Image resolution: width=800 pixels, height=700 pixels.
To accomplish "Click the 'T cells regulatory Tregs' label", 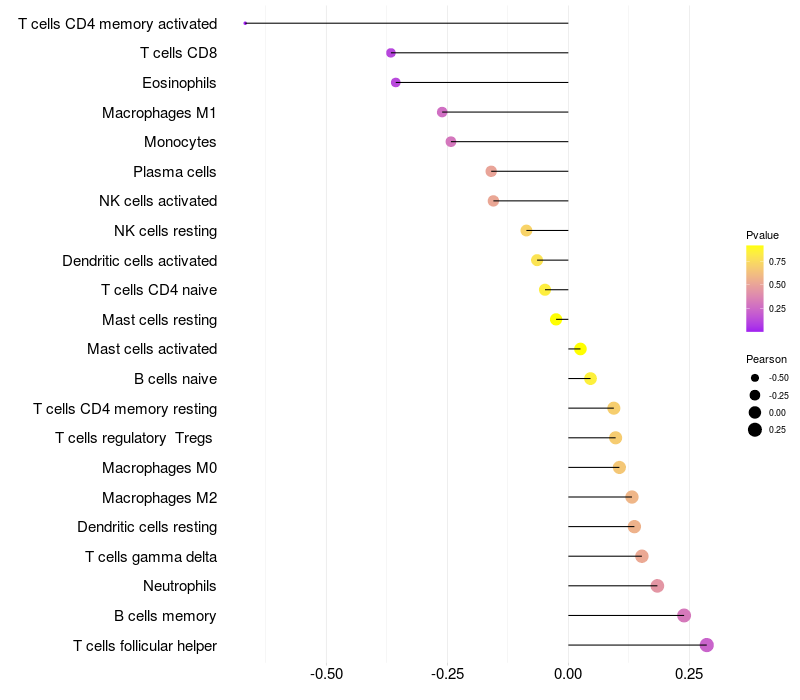I will tap(136, 438).
